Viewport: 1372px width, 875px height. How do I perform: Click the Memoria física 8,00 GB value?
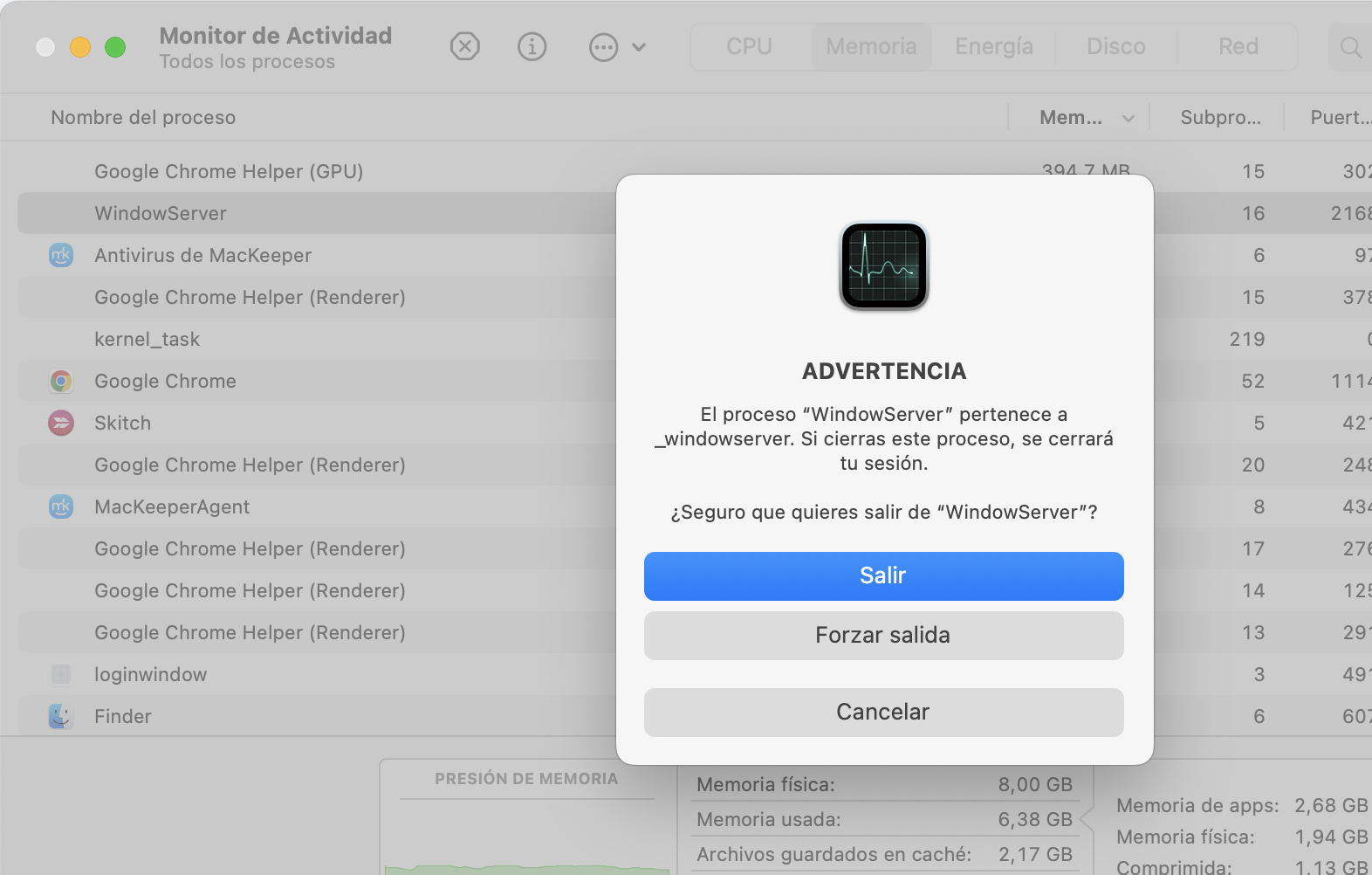click(1035, 784)
